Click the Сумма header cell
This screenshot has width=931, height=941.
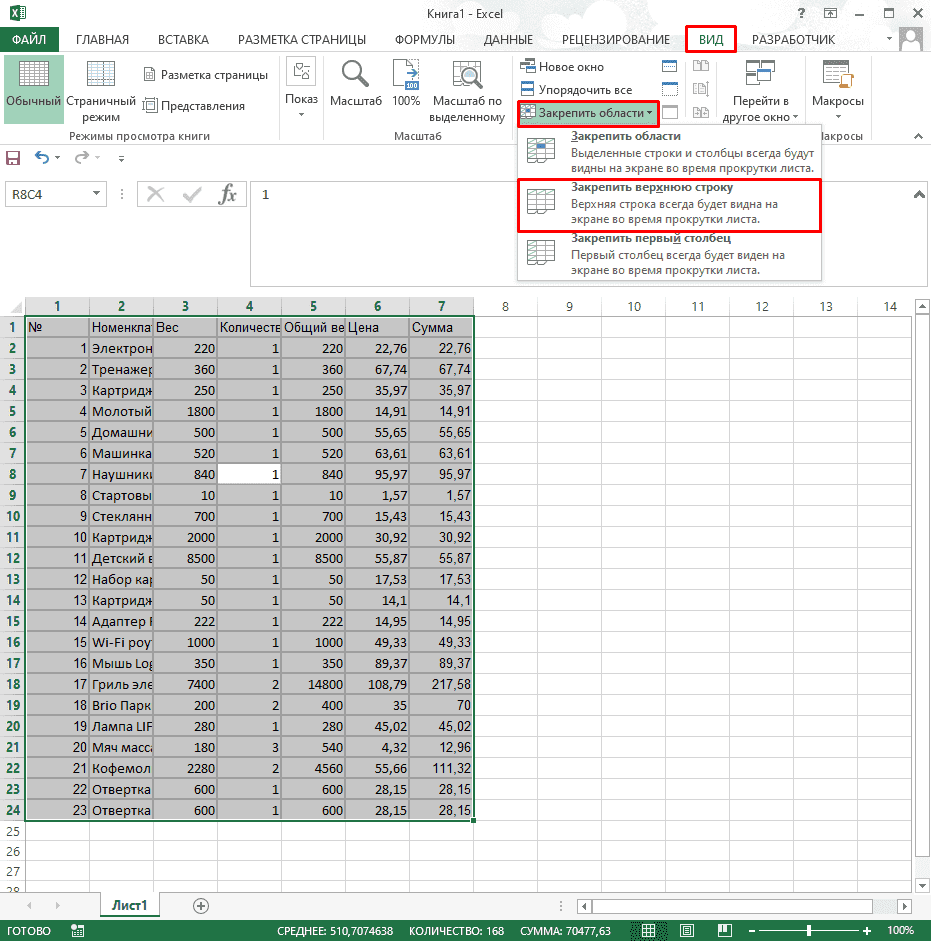point(441,328)
